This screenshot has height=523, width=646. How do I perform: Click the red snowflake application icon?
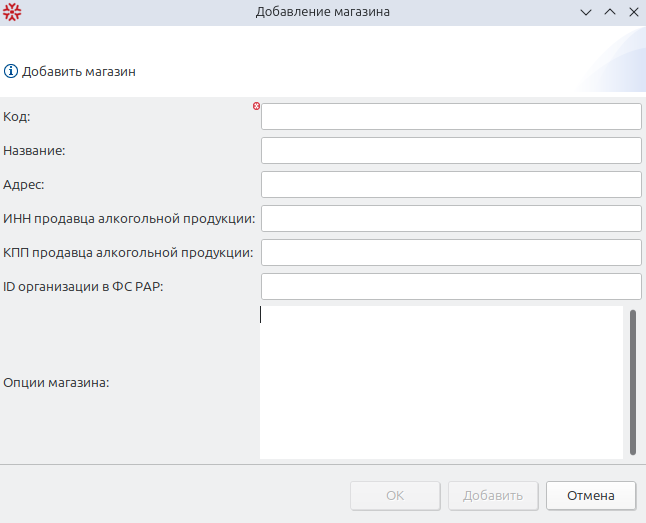point(12,12)
